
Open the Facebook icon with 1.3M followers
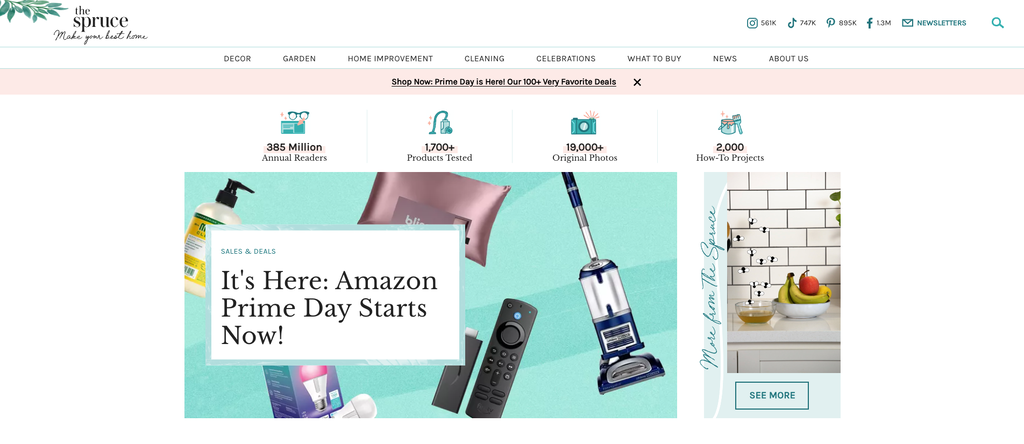point(869,23)
